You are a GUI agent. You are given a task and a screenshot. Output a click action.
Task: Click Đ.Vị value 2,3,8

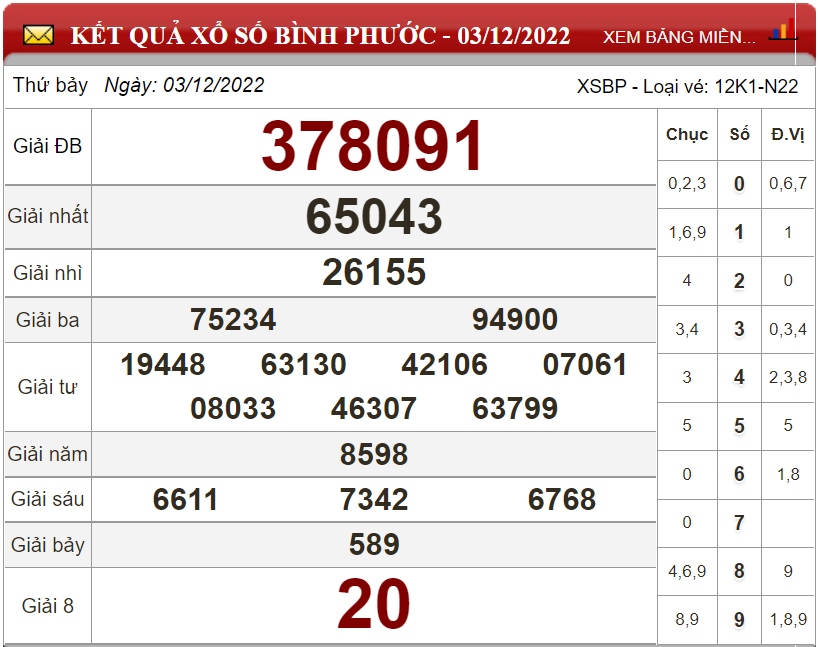point(788,377)
